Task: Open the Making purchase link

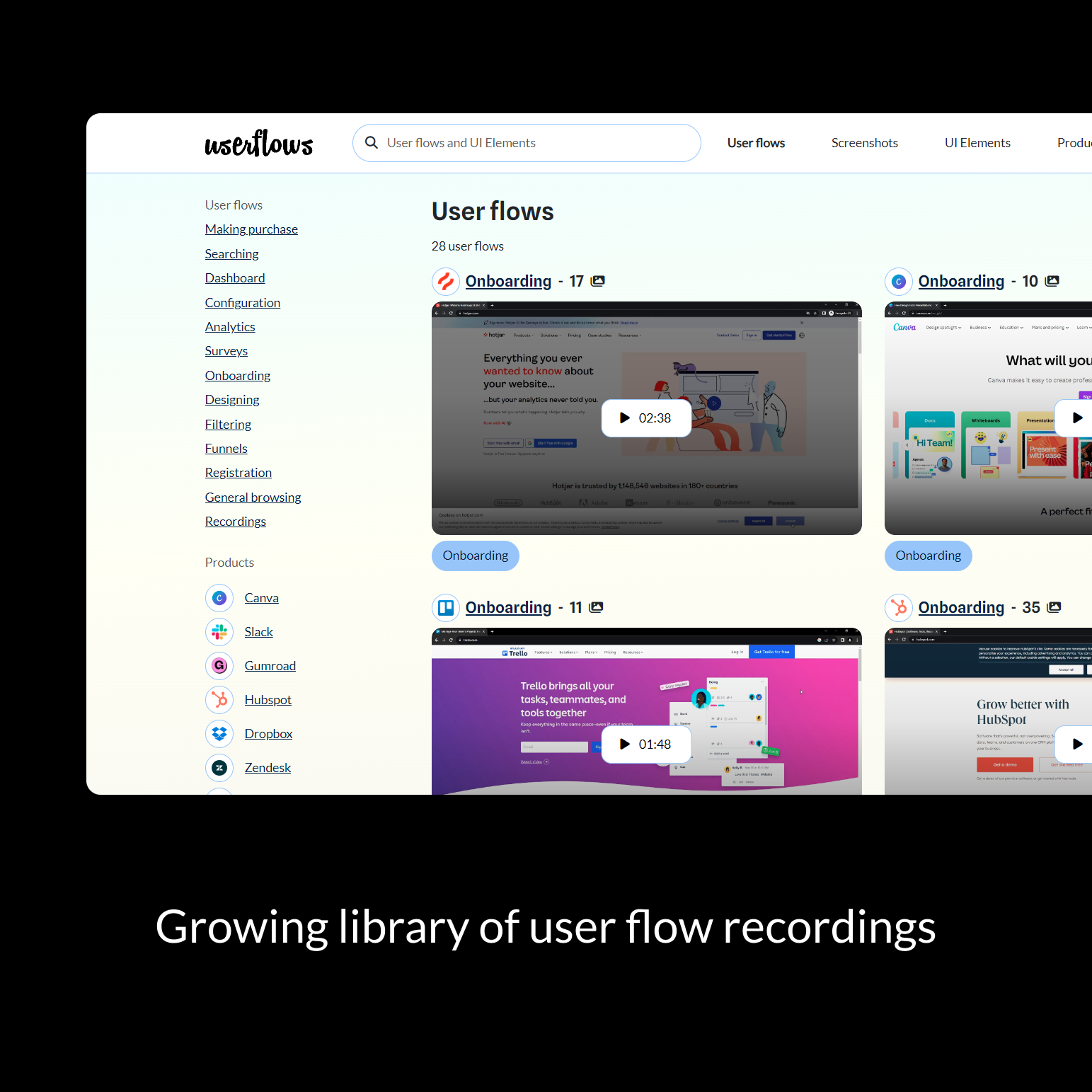Action: pyautogui.click(x=251, y=229)
